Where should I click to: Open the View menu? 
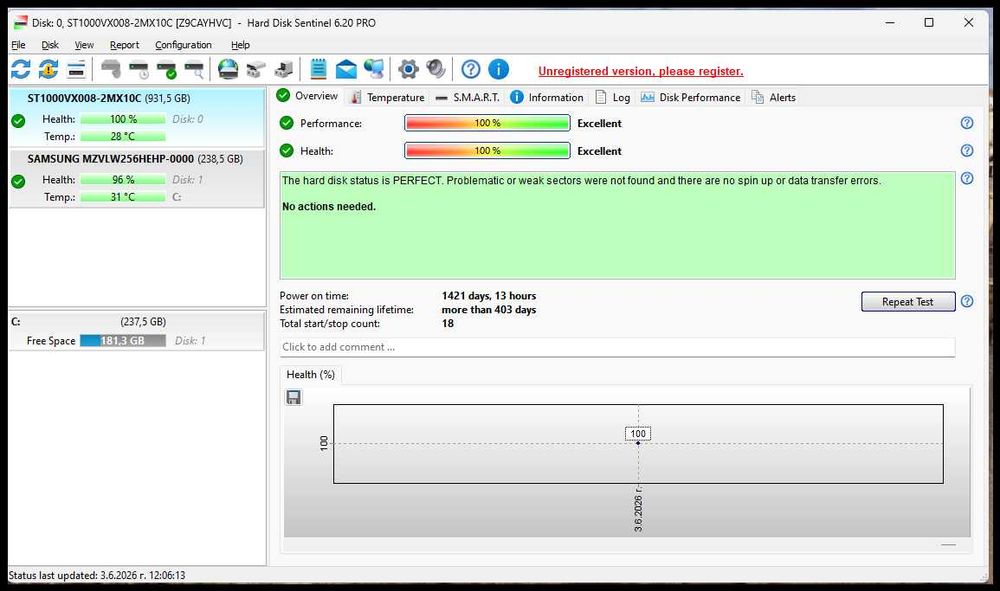pos(84,45)
